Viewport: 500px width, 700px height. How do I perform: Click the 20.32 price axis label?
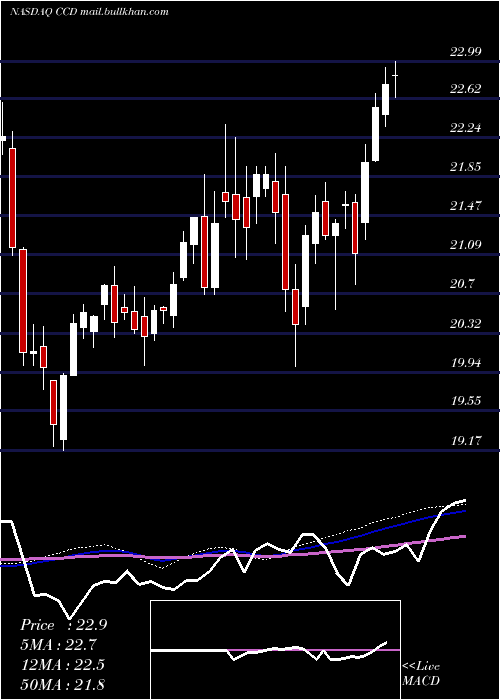466,323
